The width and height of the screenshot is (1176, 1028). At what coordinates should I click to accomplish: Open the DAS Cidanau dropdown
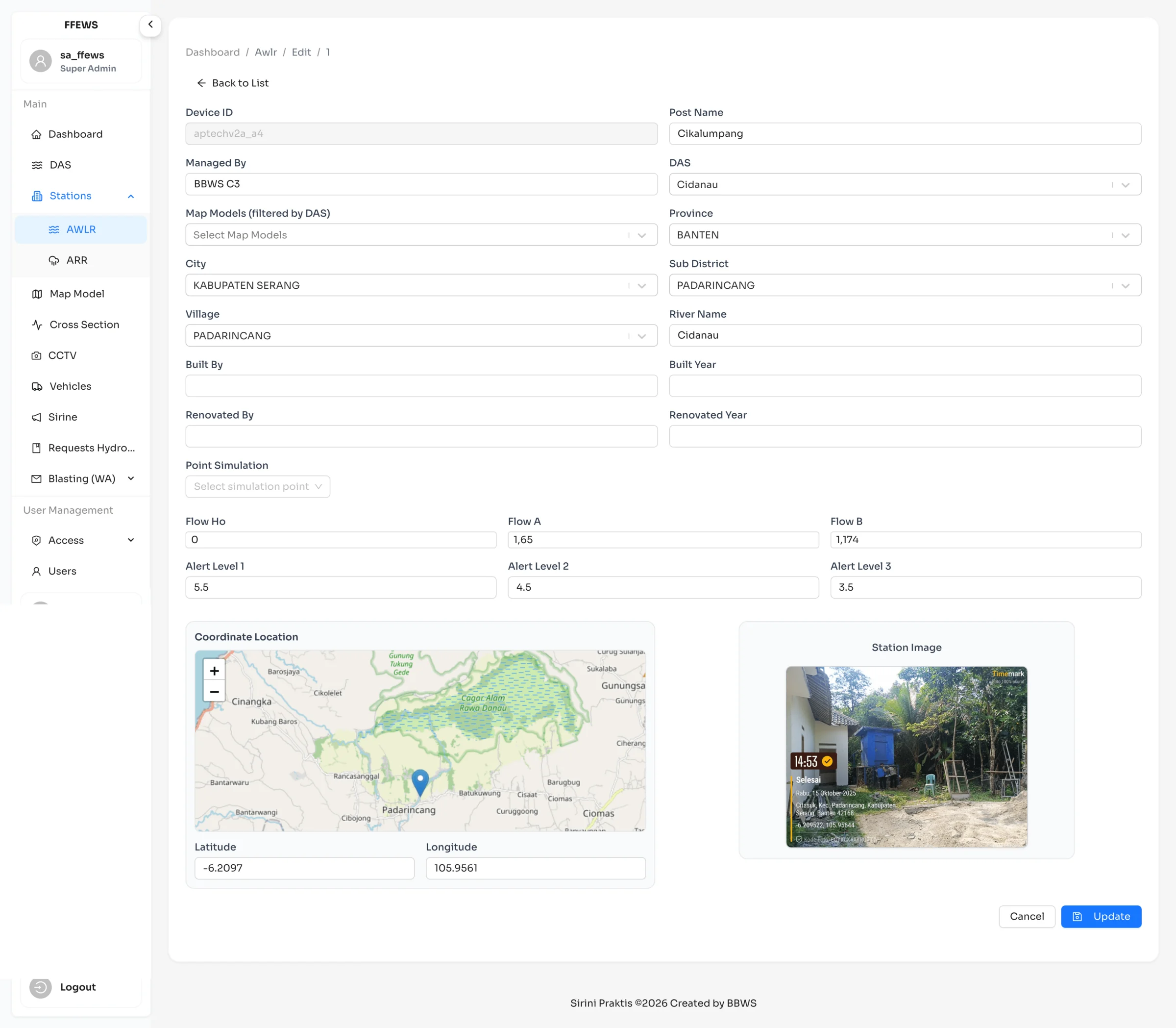[905, 185]
